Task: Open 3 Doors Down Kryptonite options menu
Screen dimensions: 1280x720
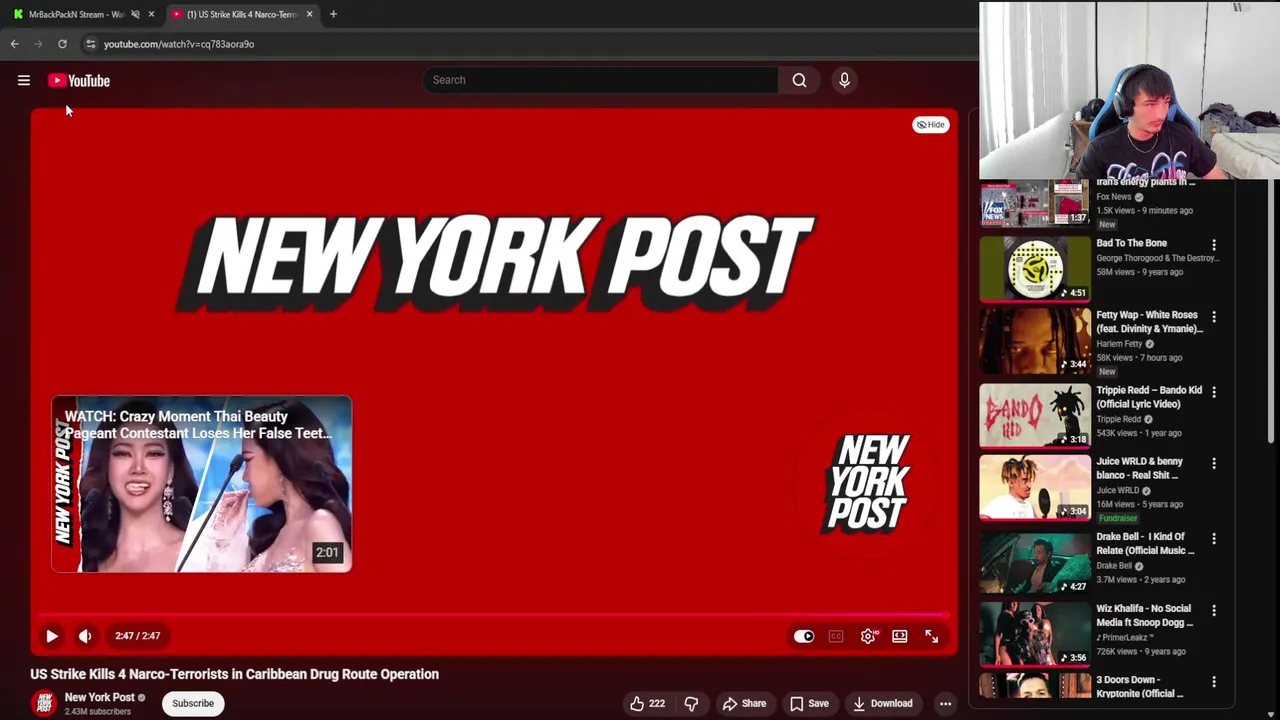Action: point(1214,681)
